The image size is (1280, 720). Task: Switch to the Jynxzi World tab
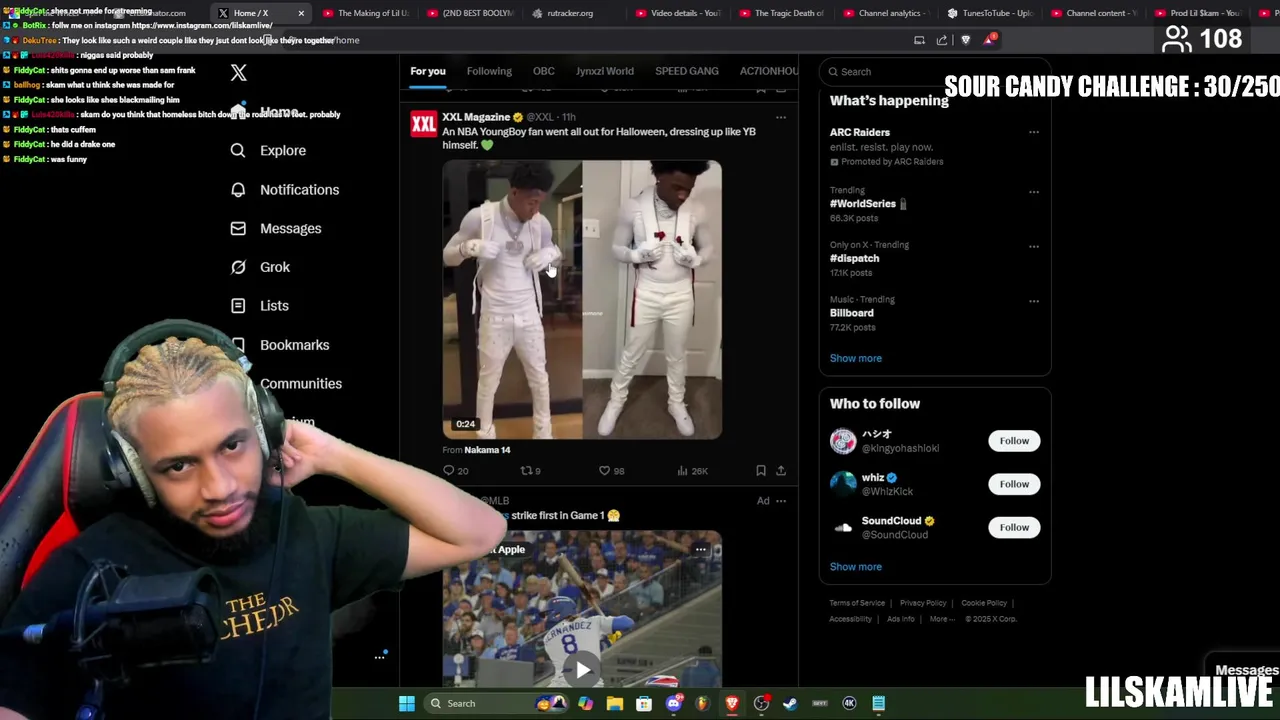[605, 71]
